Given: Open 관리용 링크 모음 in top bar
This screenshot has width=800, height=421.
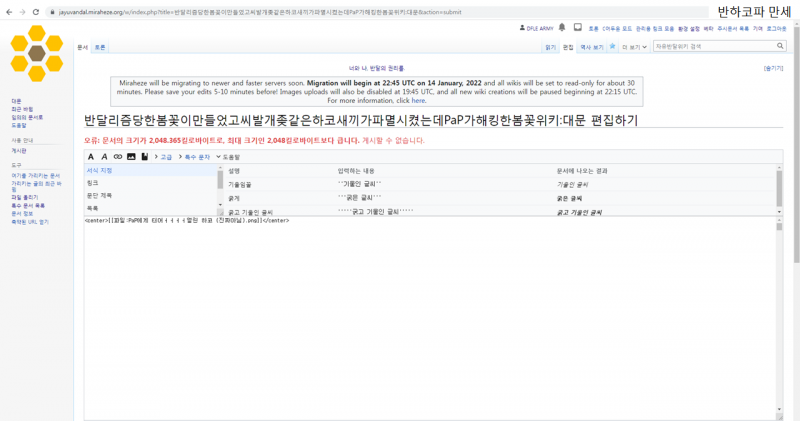Looking at the screenshot, I should (x=655, y=29).
